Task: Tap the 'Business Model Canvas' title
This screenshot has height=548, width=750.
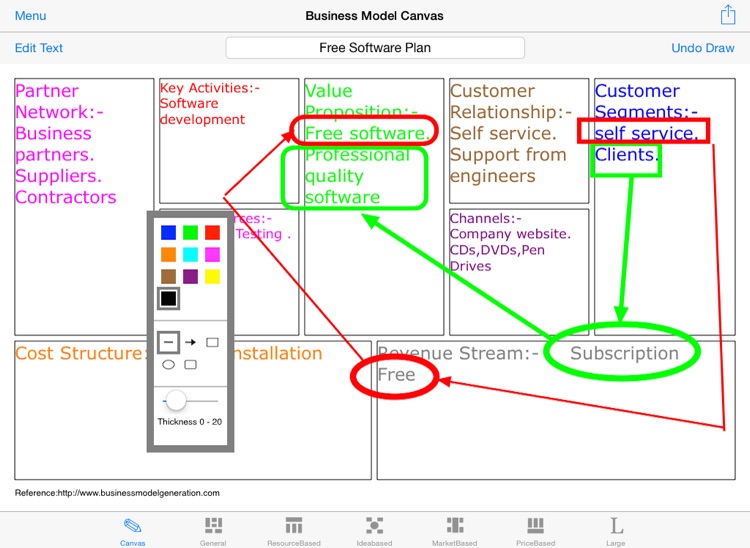Action: pos(375,16)
